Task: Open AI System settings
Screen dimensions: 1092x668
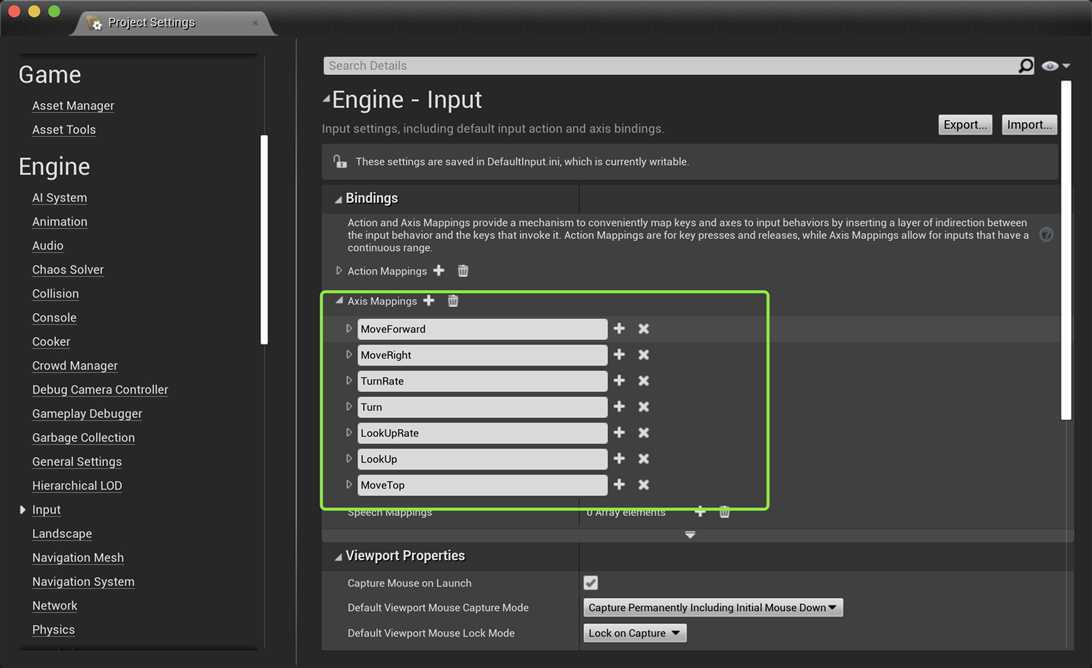Action: tap(60, 198)
